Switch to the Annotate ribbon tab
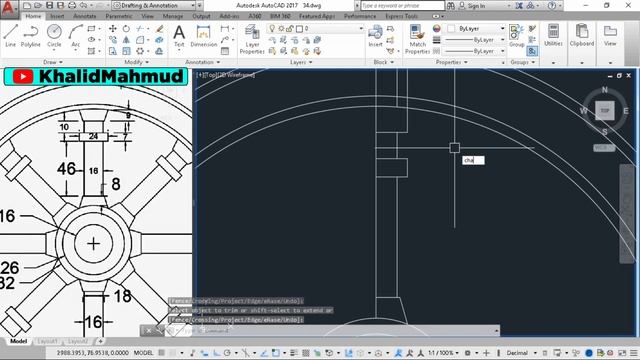 point(84,16)
